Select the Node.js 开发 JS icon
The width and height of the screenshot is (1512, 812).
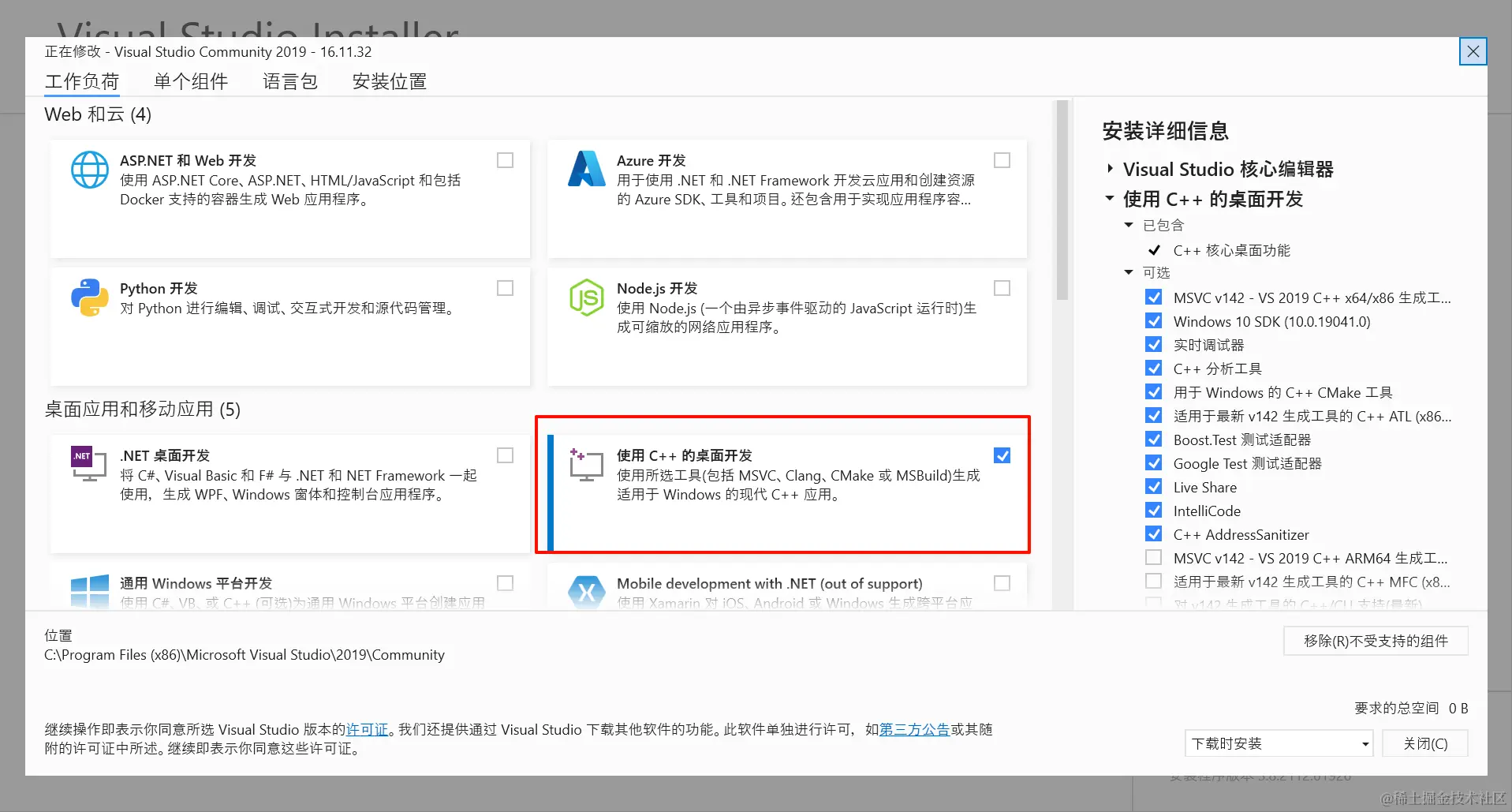click(586, 297)
